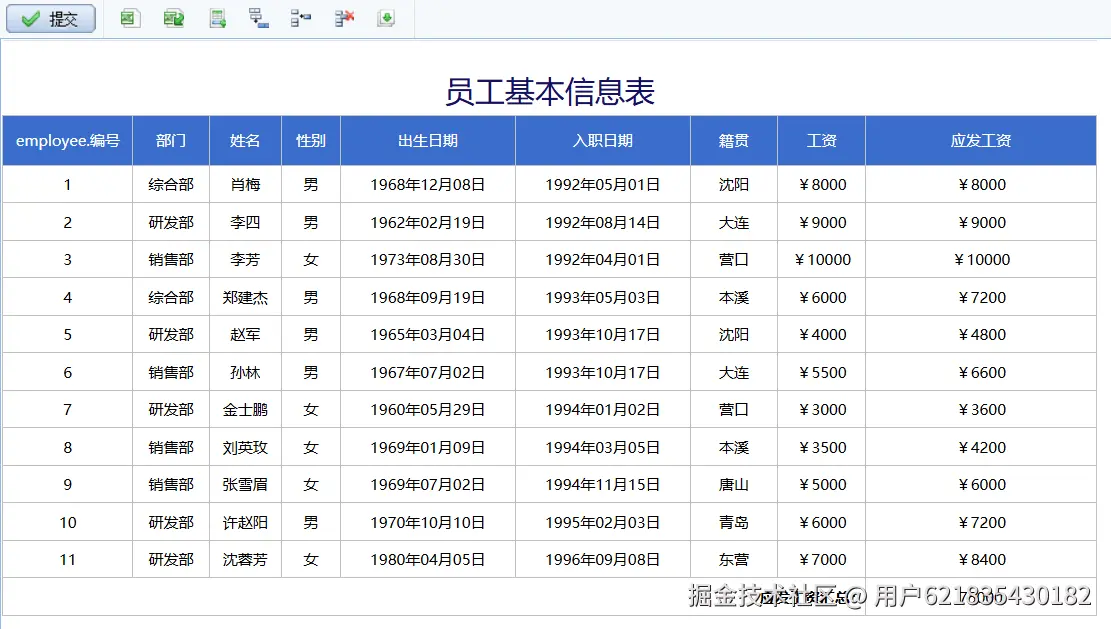The image size is (1111, 629).
Task: Click the 部门 cell in employee row 6
Action: (171, 373)
